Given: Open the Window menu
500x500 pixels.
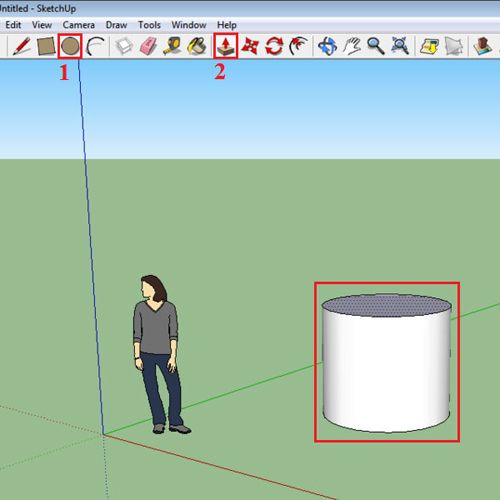Looking at the screenshot, I should click(189, 25).
